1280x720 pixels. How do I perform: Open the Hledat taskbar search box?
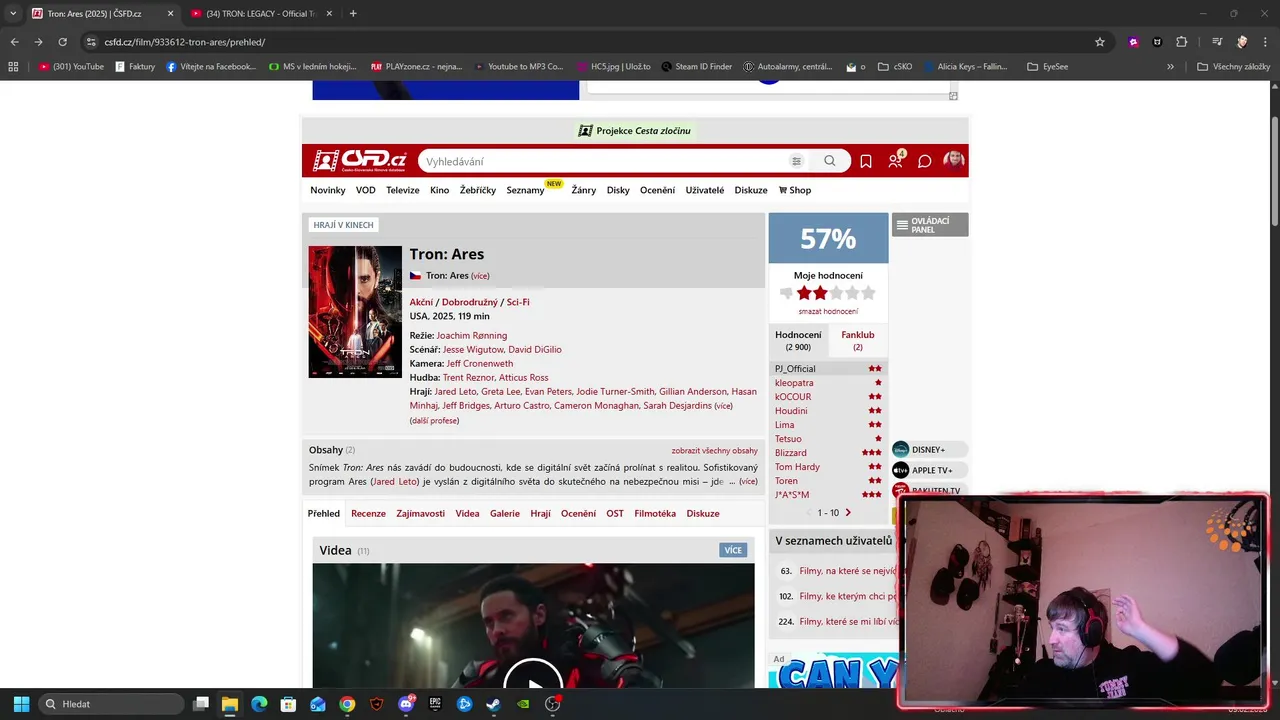(x=112, y=704)
